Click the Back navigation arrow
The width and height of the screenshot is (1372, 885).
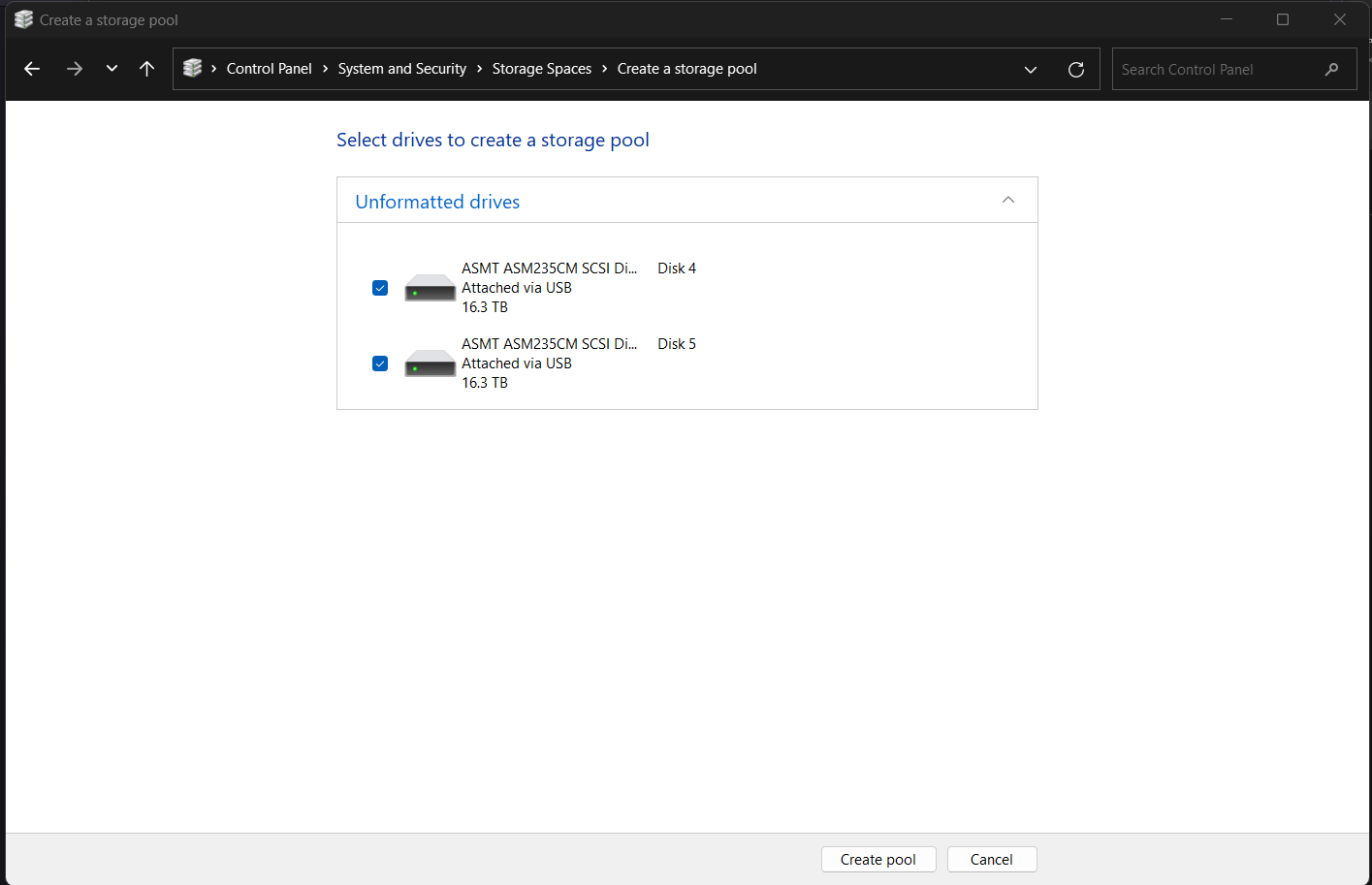click(x=32, y=69)
